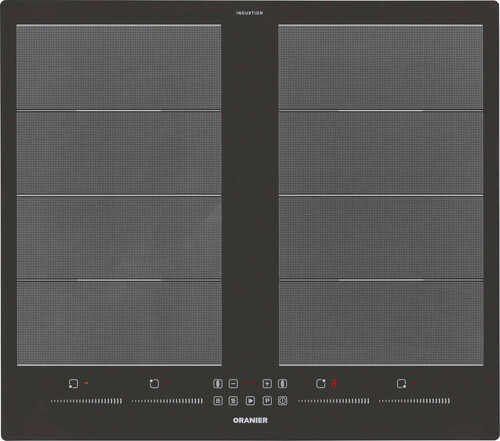Tap the INDUKTION label at the top

point(250,13)
